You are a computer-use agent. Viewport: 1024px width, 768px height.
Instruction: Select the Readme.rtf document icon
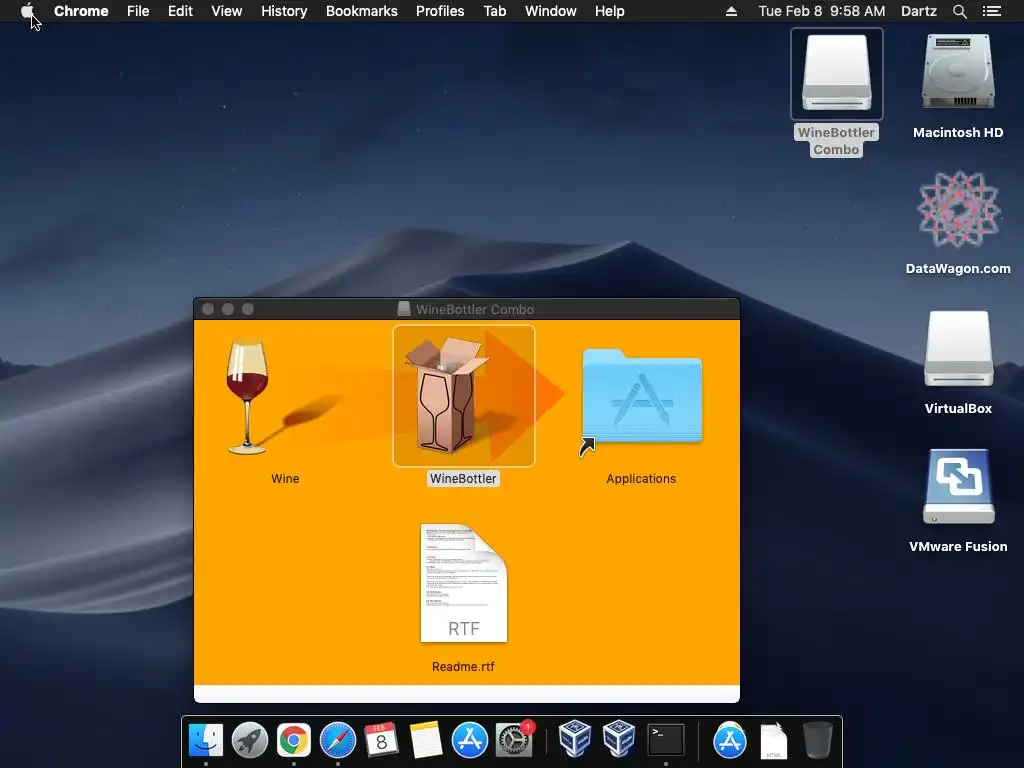tap(463, 583)
